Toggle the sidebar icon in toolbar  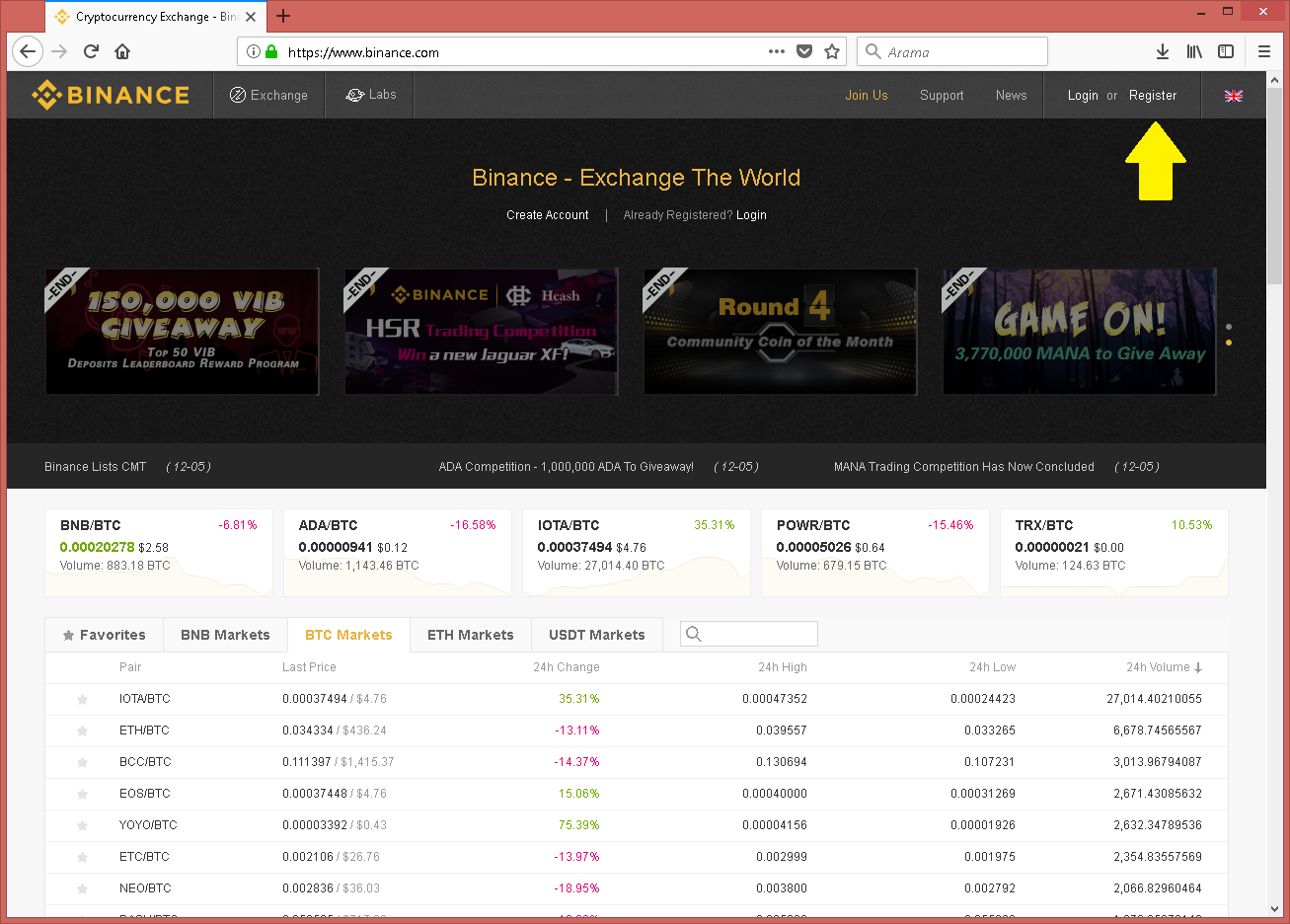point(1226,51)
